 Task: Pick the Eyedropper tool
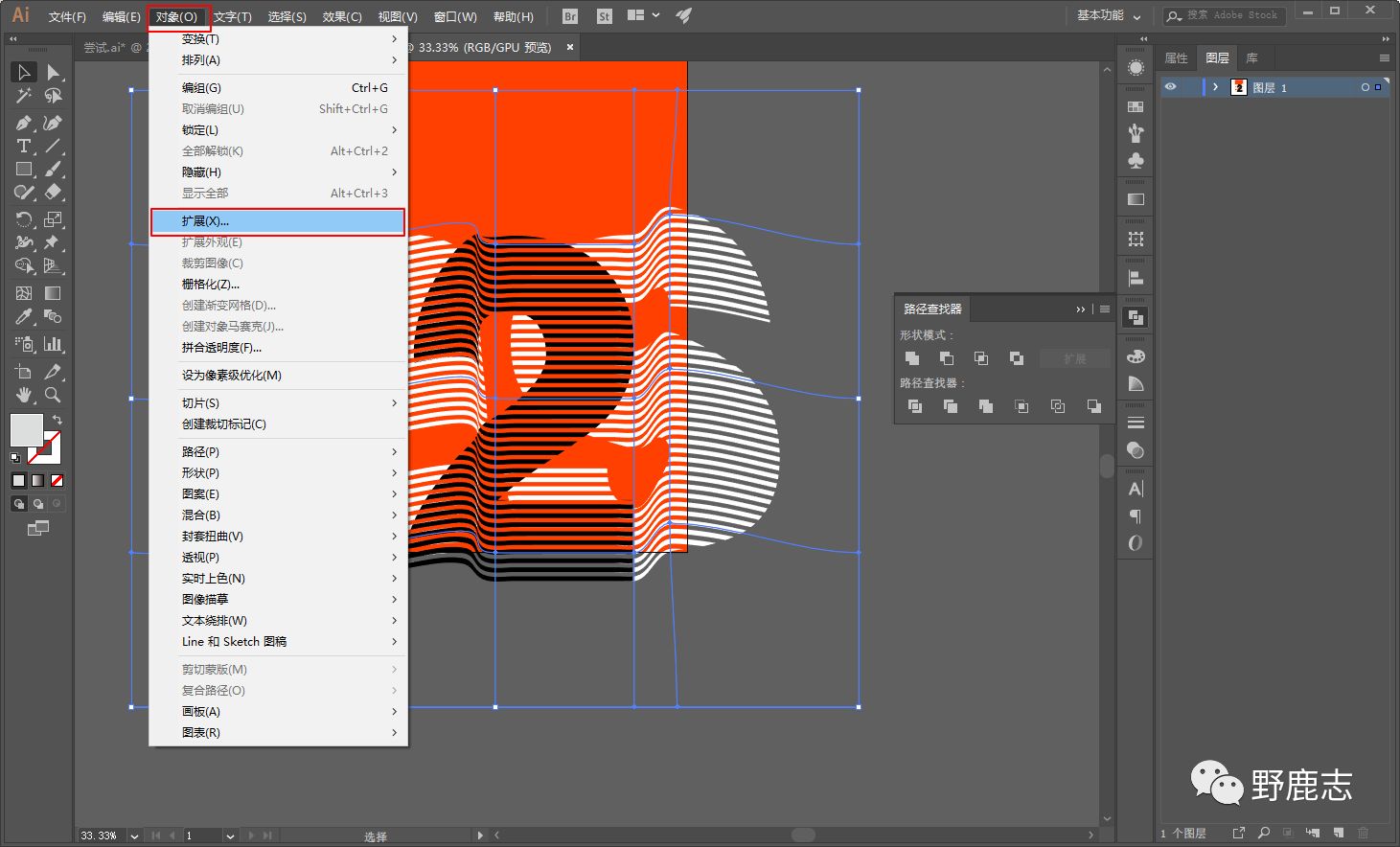click(24, 316)
